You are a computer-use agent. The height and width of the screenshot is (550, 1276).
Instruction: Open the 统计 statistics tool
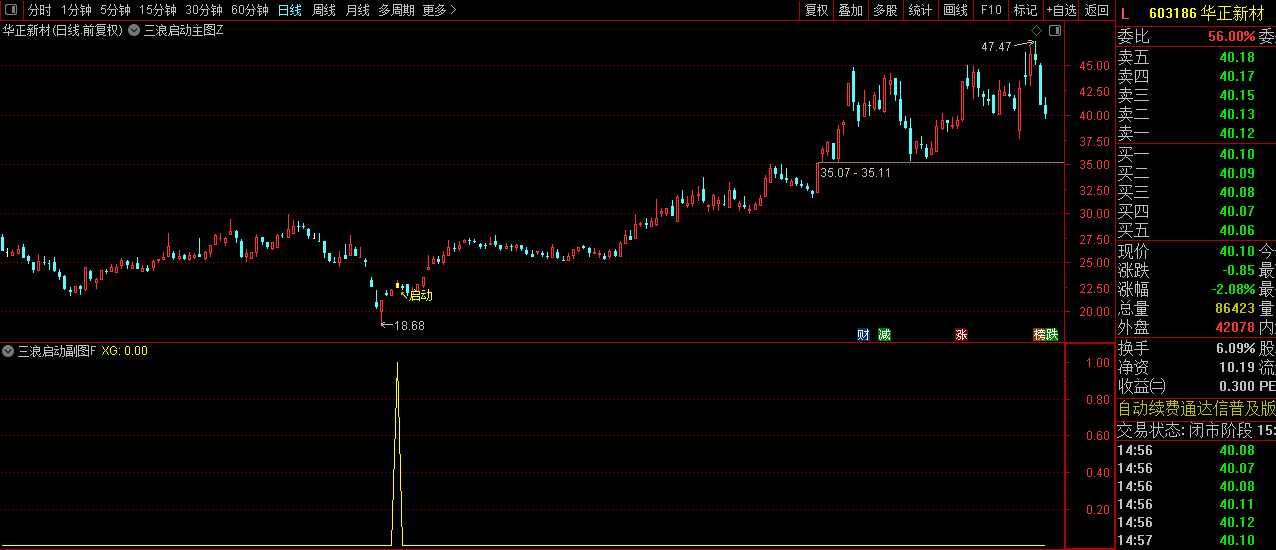tap(920, 10)
